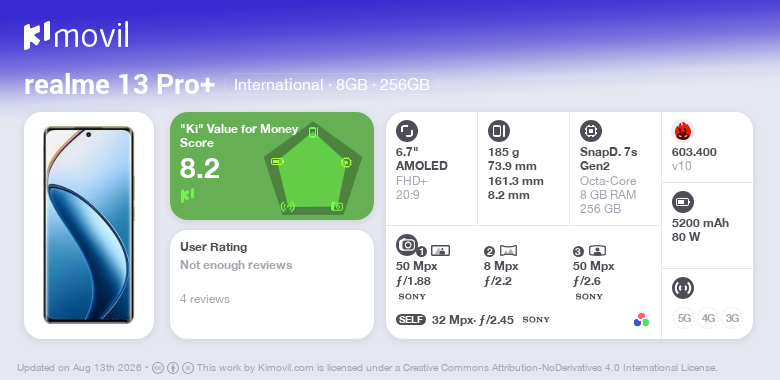Click the dimensions and weight icon
This screenshot has height=380, width=780.
[499, 131]
